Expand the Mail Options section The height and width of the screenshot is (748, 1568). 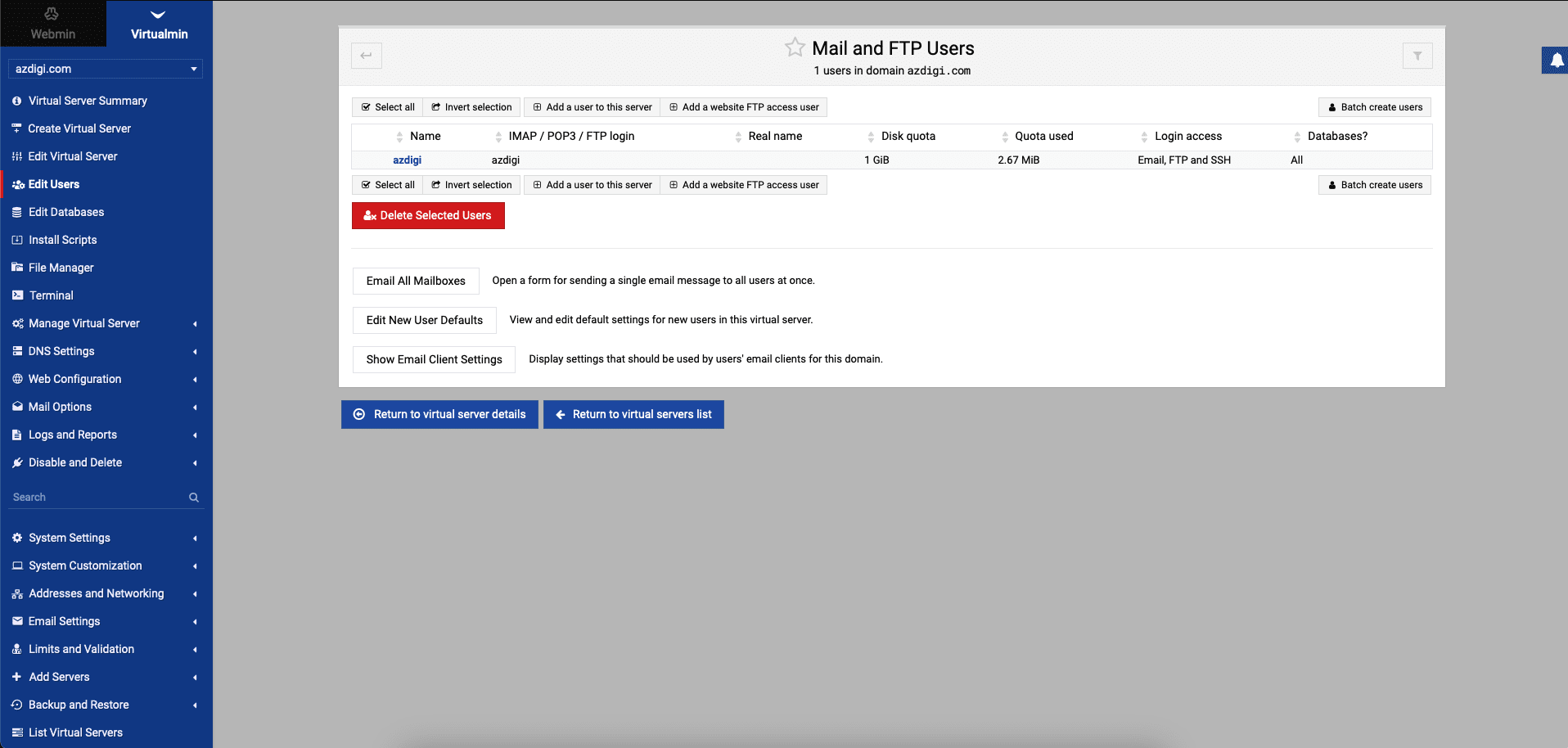click(x=105, y=407)
